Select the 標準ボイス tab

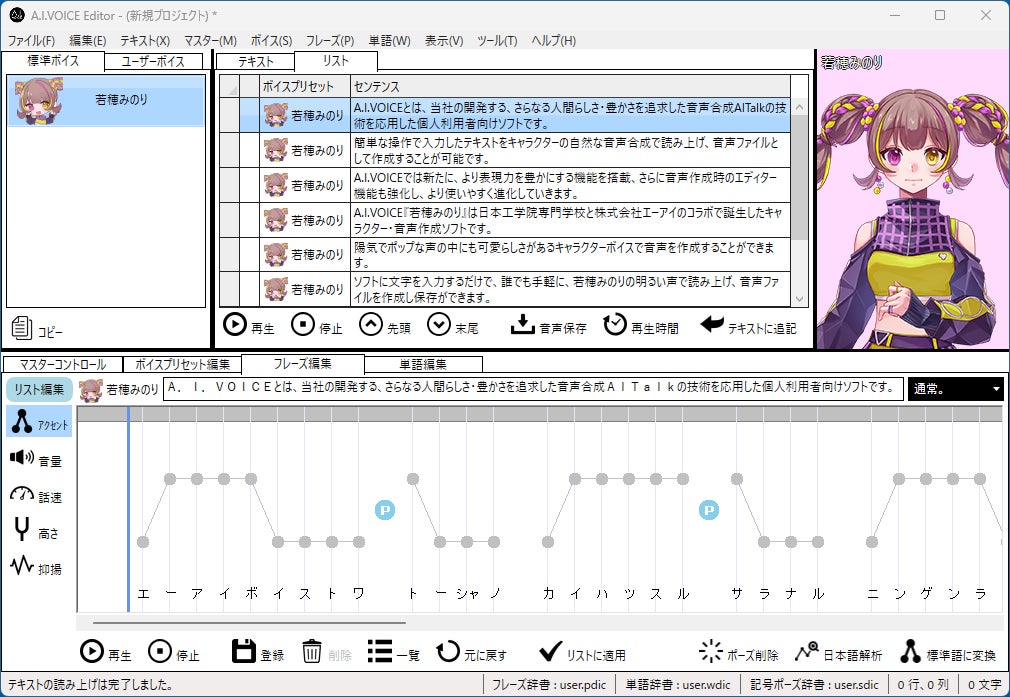click(x=53, y=61)
